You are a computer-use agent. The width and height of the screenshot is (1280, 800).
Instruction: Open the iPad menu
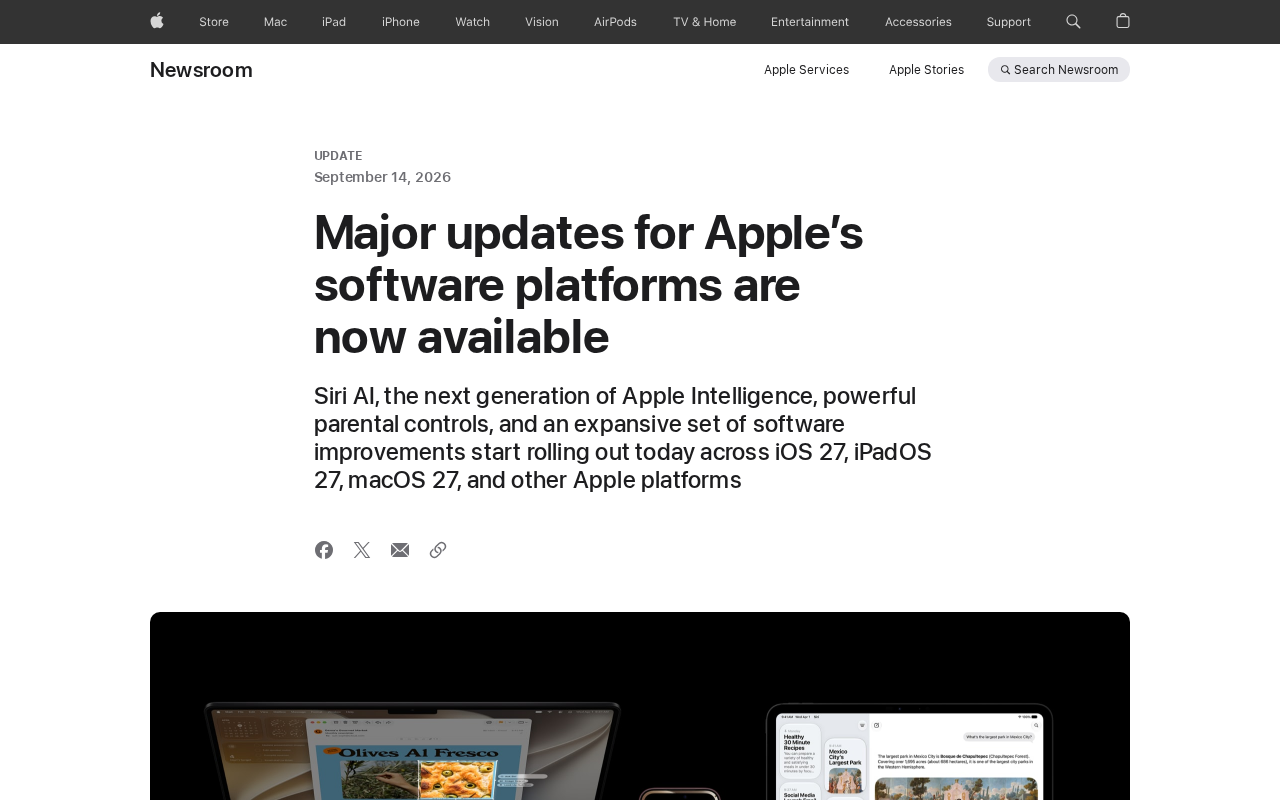(x=334, y=22)
